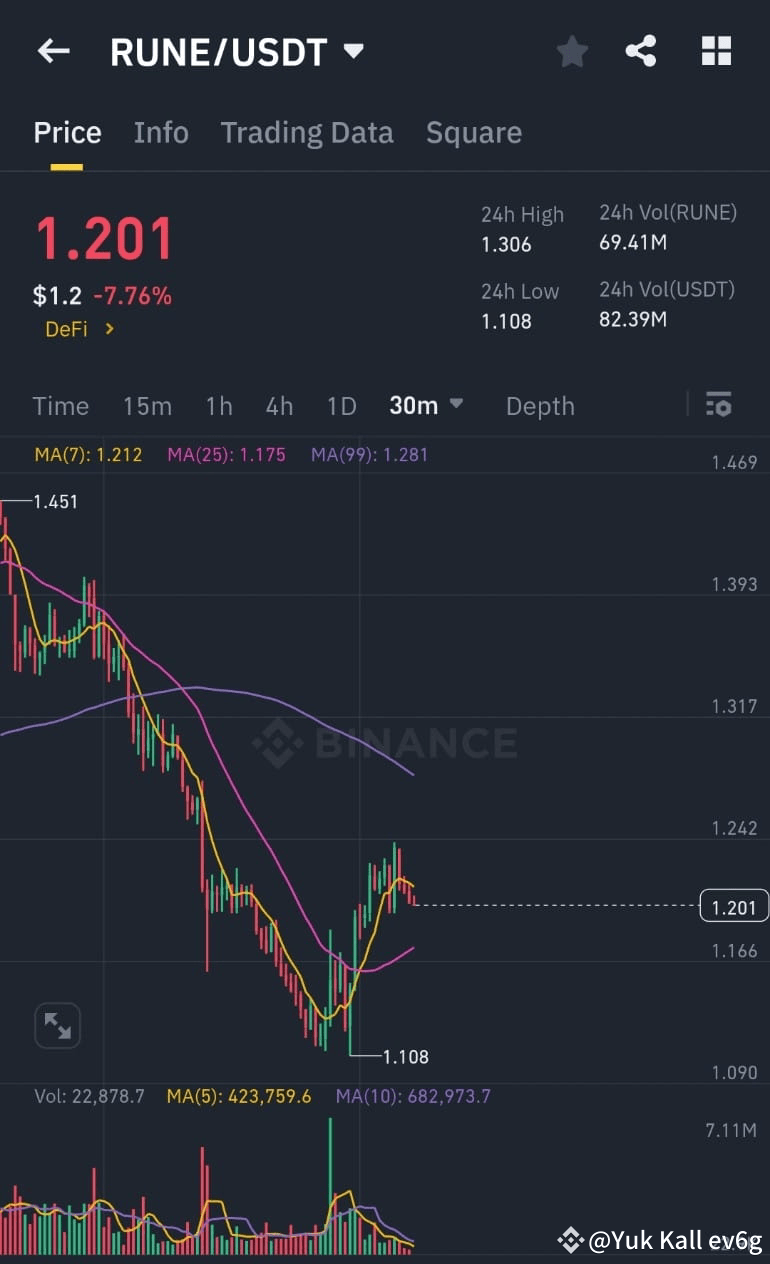Tap the yellow MA(5) volume indicator label

pos(239,1096)
